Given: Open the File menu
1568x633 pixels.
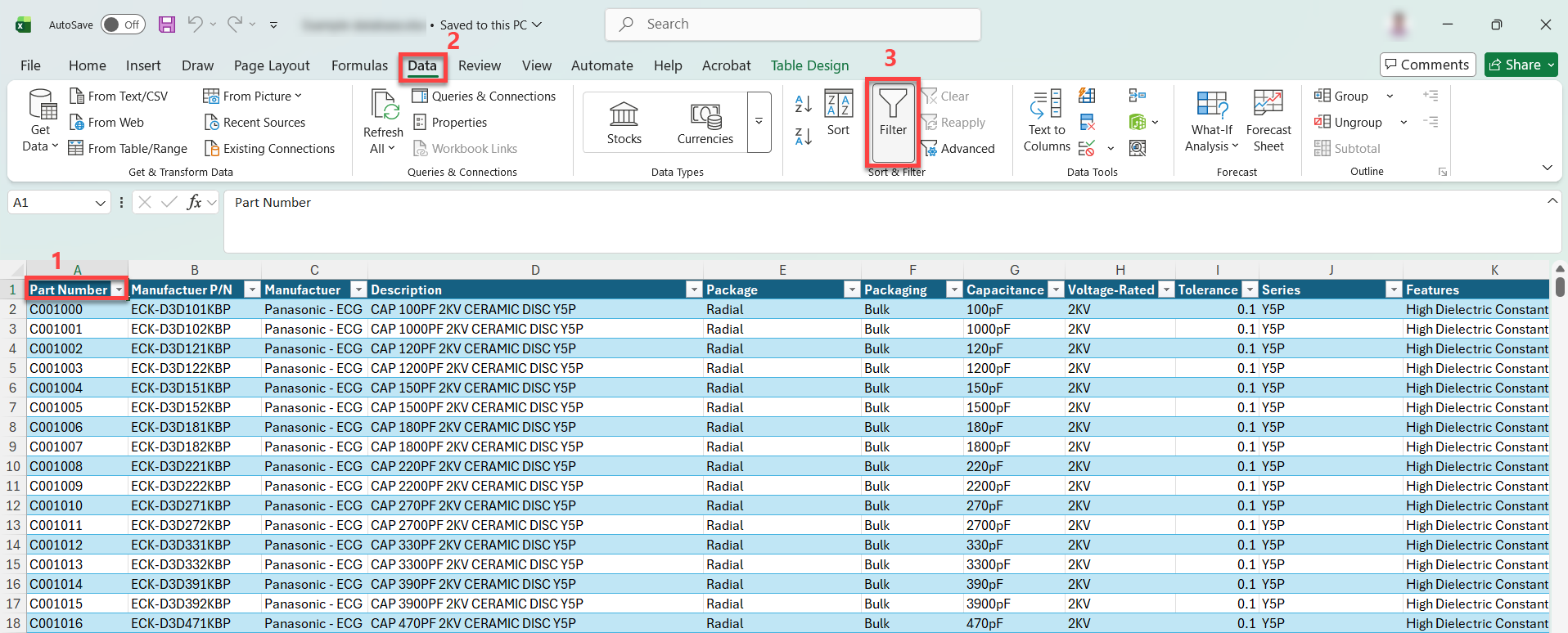Looking at the screenshot, I should pos(30,65).
